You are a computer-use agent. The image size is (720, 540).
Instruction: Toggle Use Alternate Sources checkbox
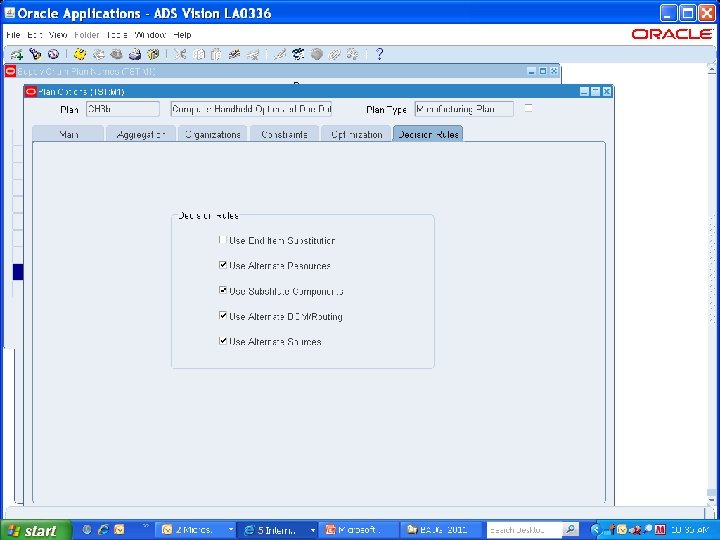click(223, 341)
